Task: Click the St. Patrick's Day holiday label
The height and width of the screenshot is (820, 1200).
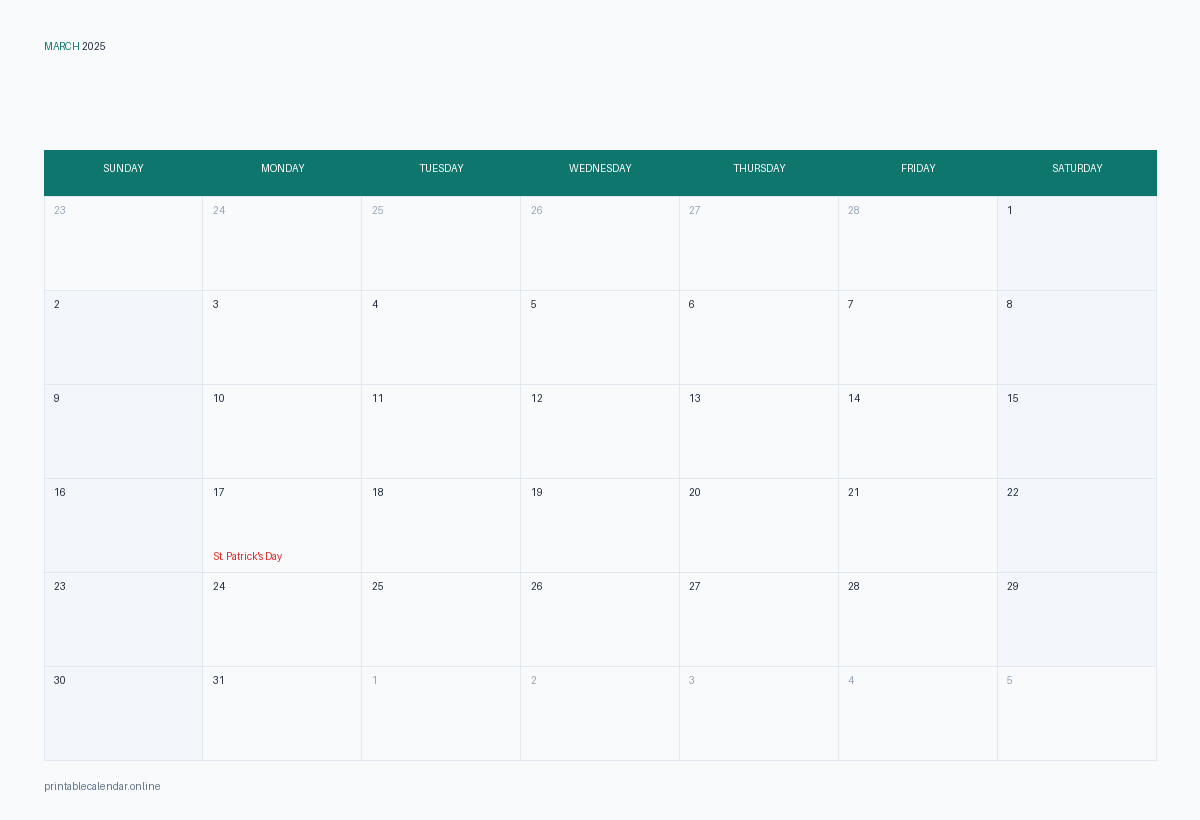Action: (x=248, y=557)
